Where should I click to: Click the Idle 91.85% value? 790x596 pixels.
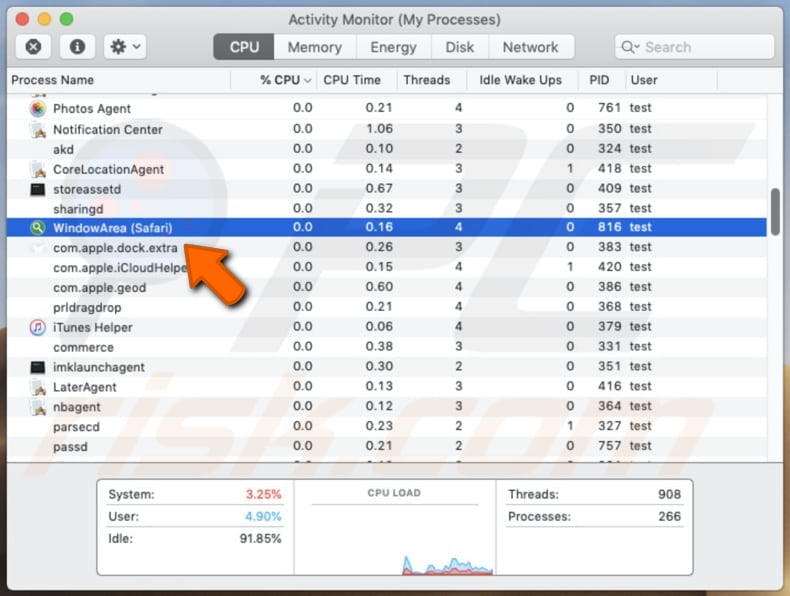(x=260, y=539)
